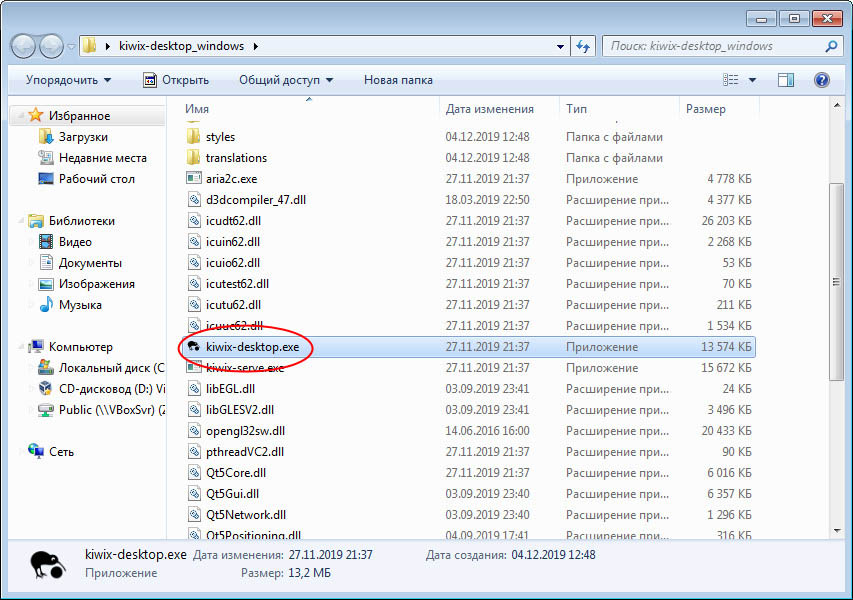The width and height of the screenshot is (853, 600).
Task: Click the scrollbar down arrow
Action: pos(836,530)
